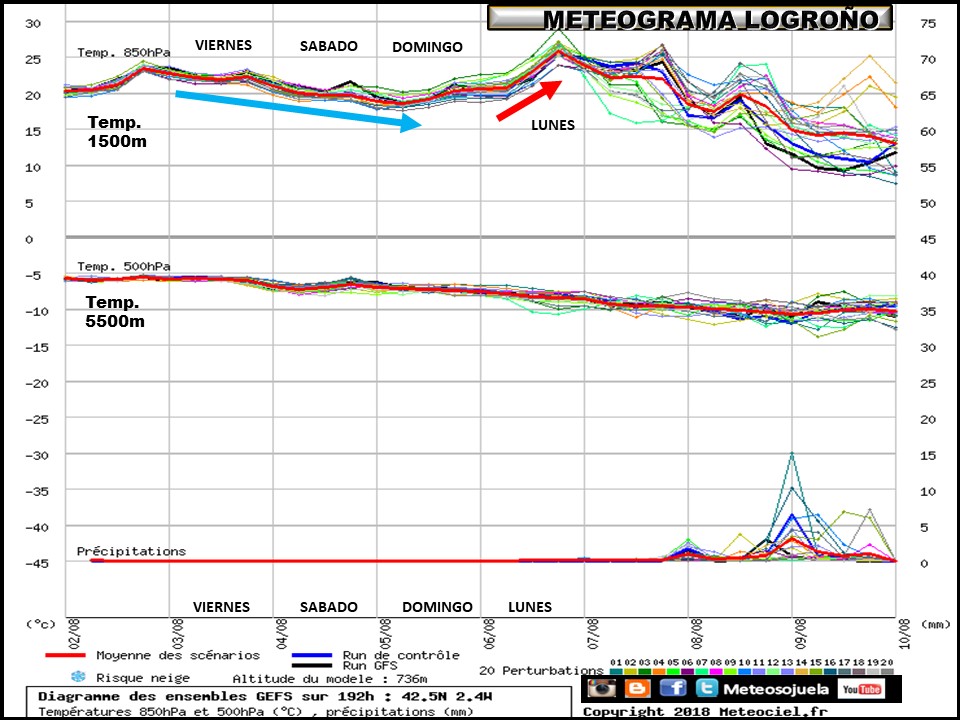Click the Précipitations series label
This screenshot has width=960, height=720.
(131, 551)
